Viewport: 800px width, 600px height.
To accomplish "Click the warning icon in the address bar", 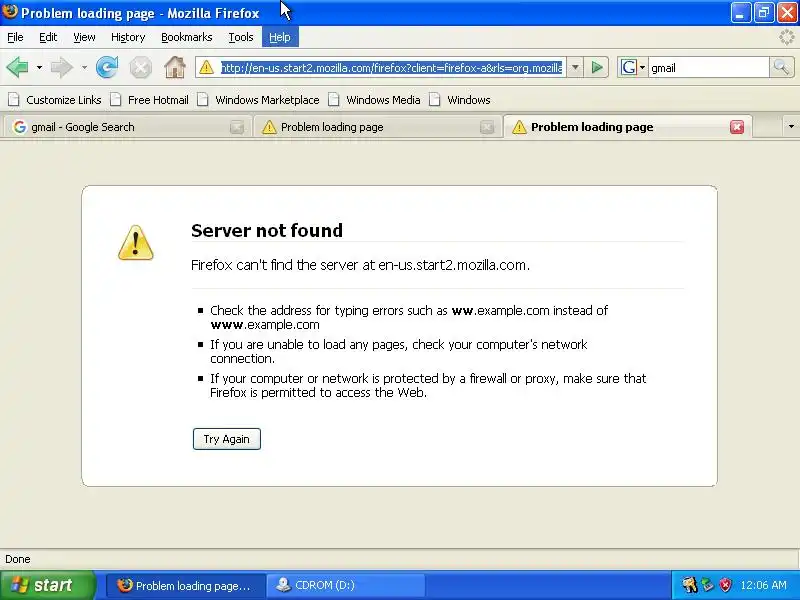I will click(207, 67).
